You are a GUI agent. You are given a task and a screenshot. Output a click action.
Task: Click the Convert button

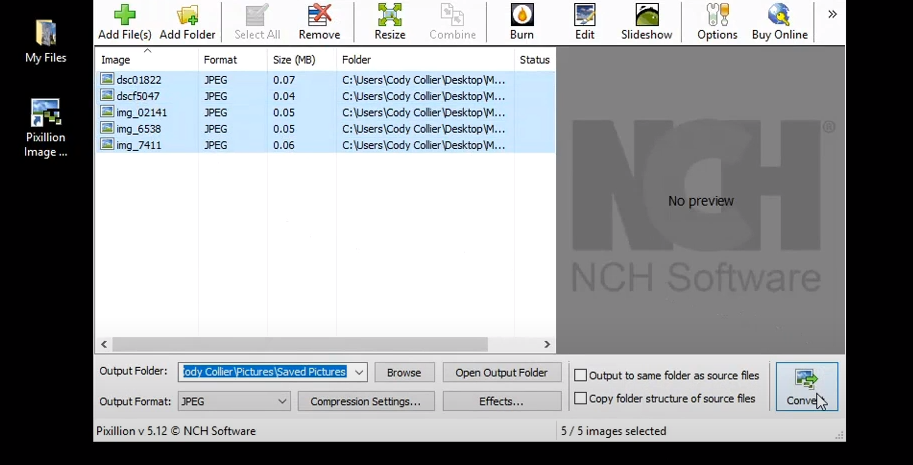tap(806, 386)
